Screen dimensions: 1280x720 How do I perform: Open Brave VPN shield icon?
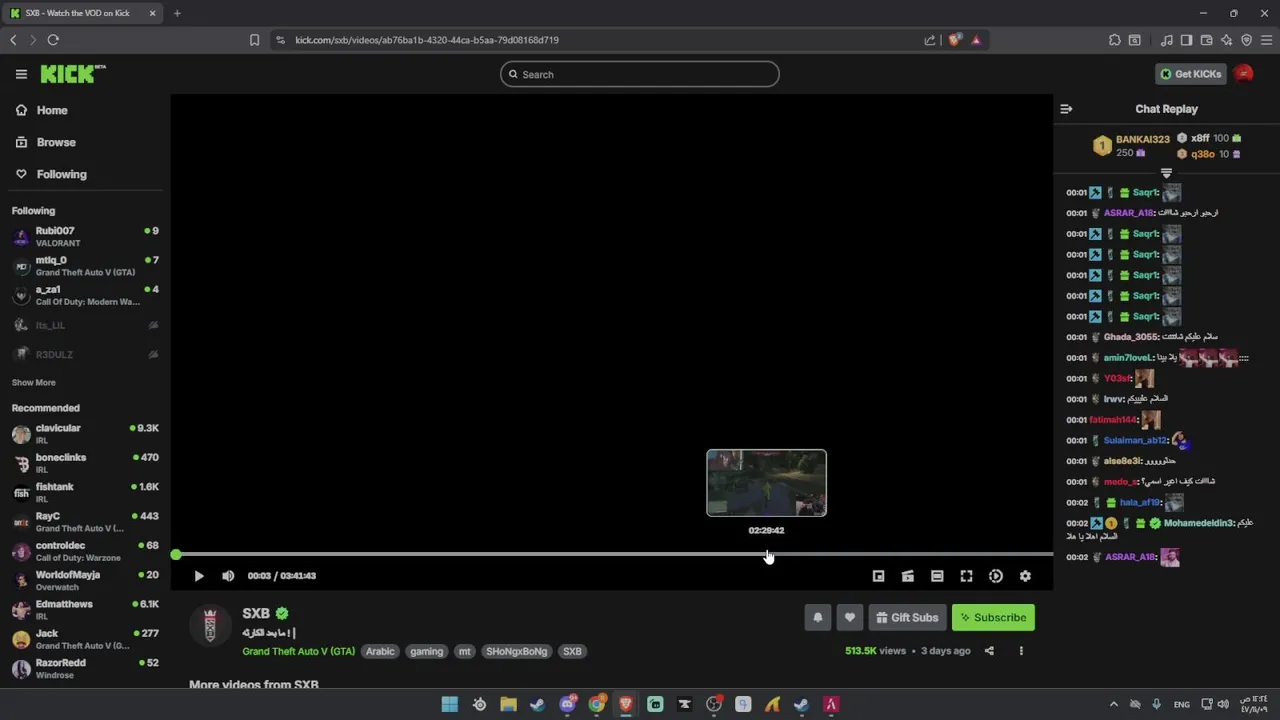(x=1246, y=40)
